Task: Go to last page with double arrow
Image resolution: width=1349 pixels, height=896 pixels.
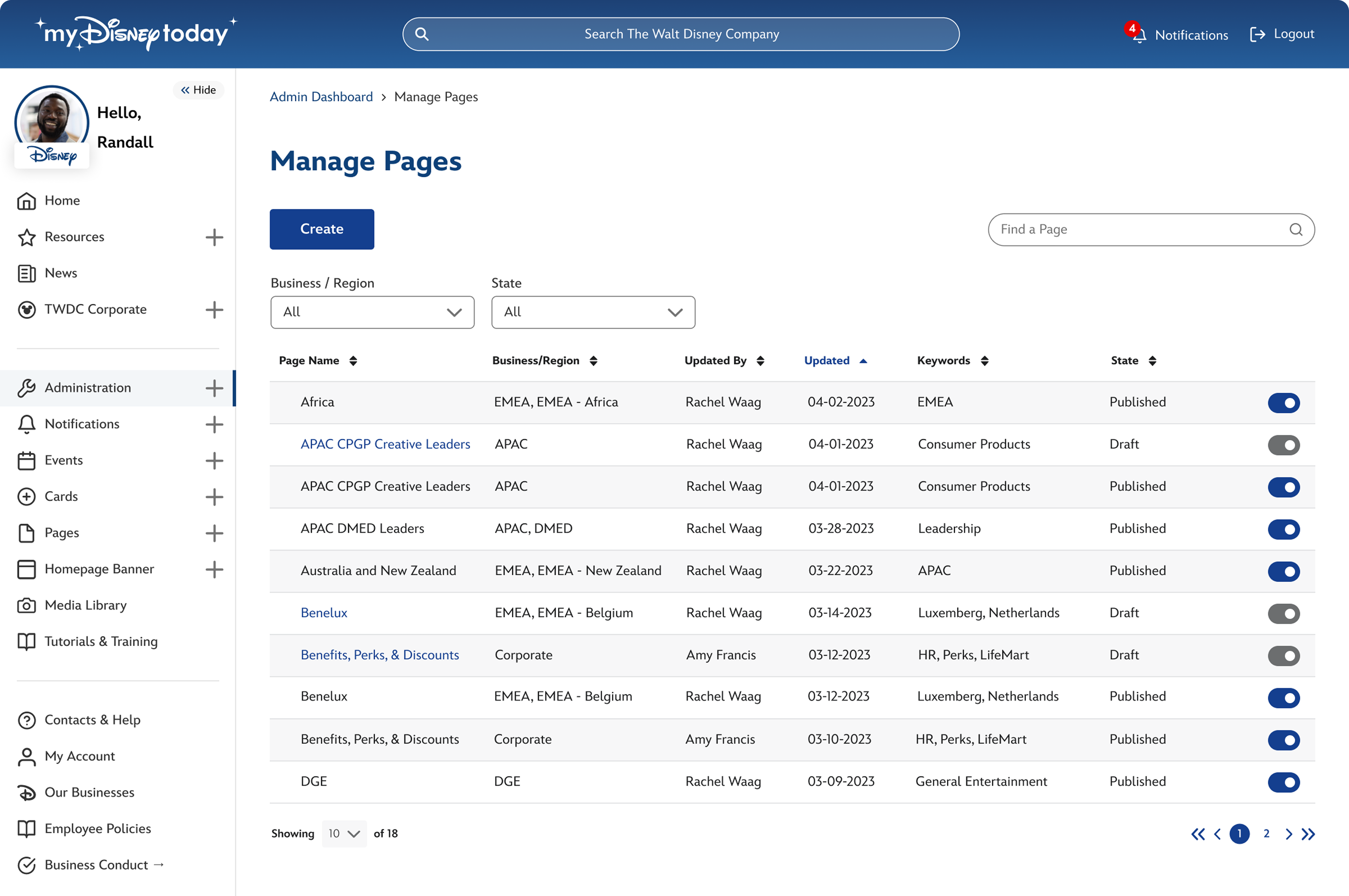Action: (x=1308, y=834)
